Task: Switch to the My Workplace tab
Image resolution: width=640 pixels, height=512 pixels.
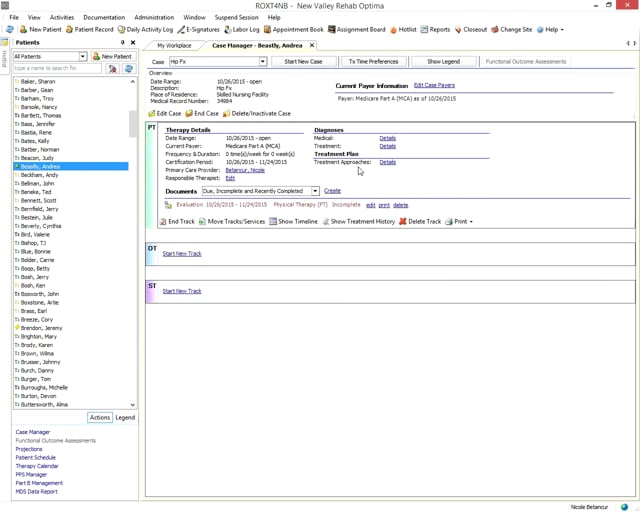Action: 174,45
